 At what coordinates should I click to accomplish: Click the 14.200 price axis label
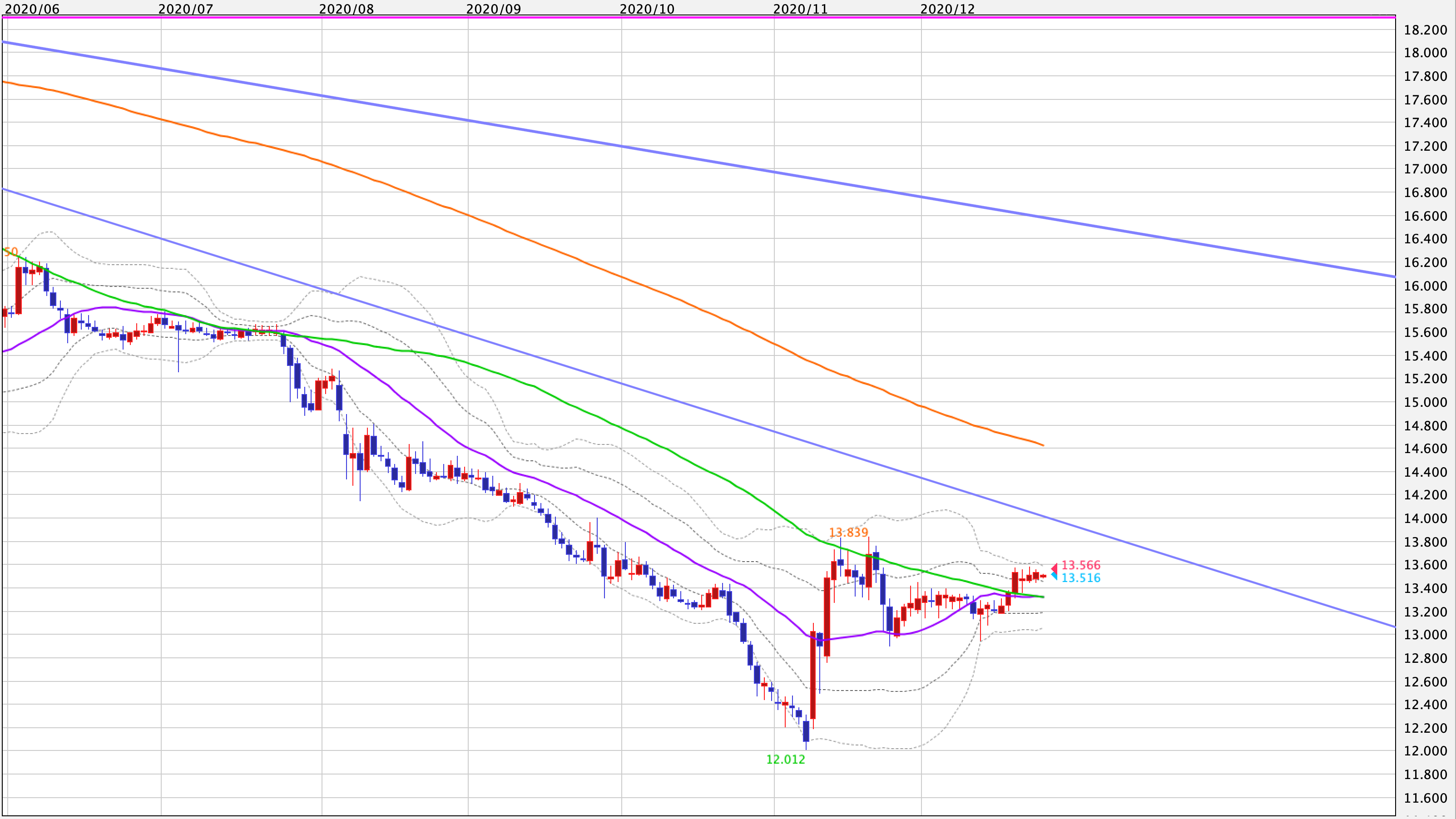[x=1426, y=495]
